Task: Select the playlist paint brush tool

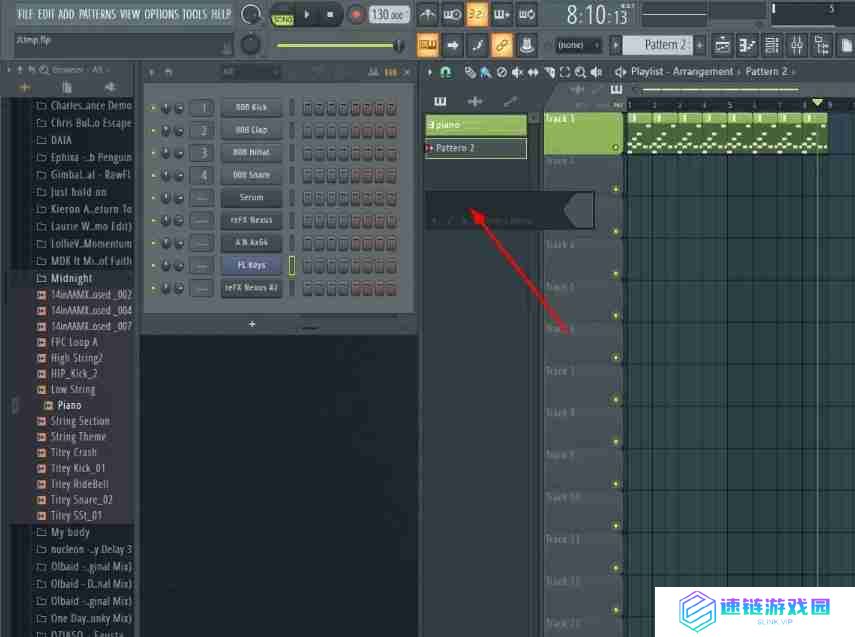Action: (485, 71)
